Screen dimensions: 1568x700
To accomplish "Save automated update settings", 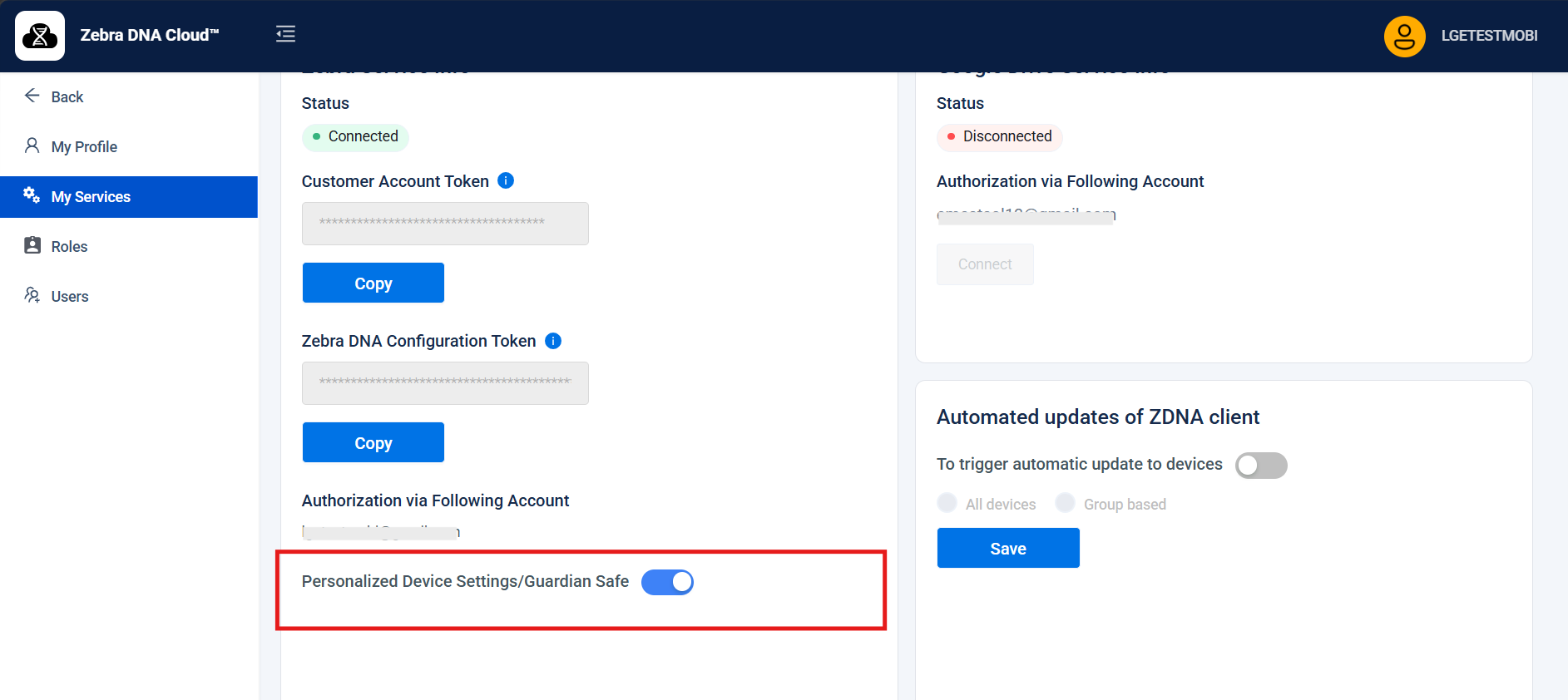I will coord(1008,548).
